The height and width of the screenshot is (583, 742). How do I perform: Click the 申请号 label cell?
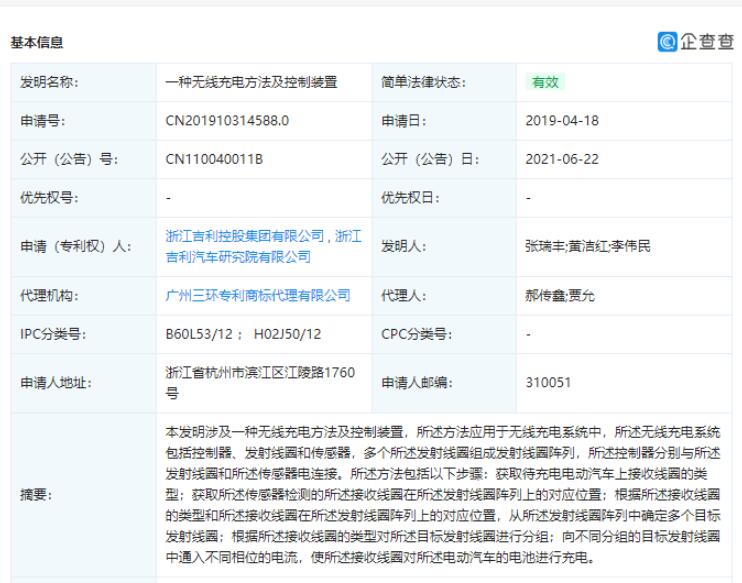click(x=84, y=121)
